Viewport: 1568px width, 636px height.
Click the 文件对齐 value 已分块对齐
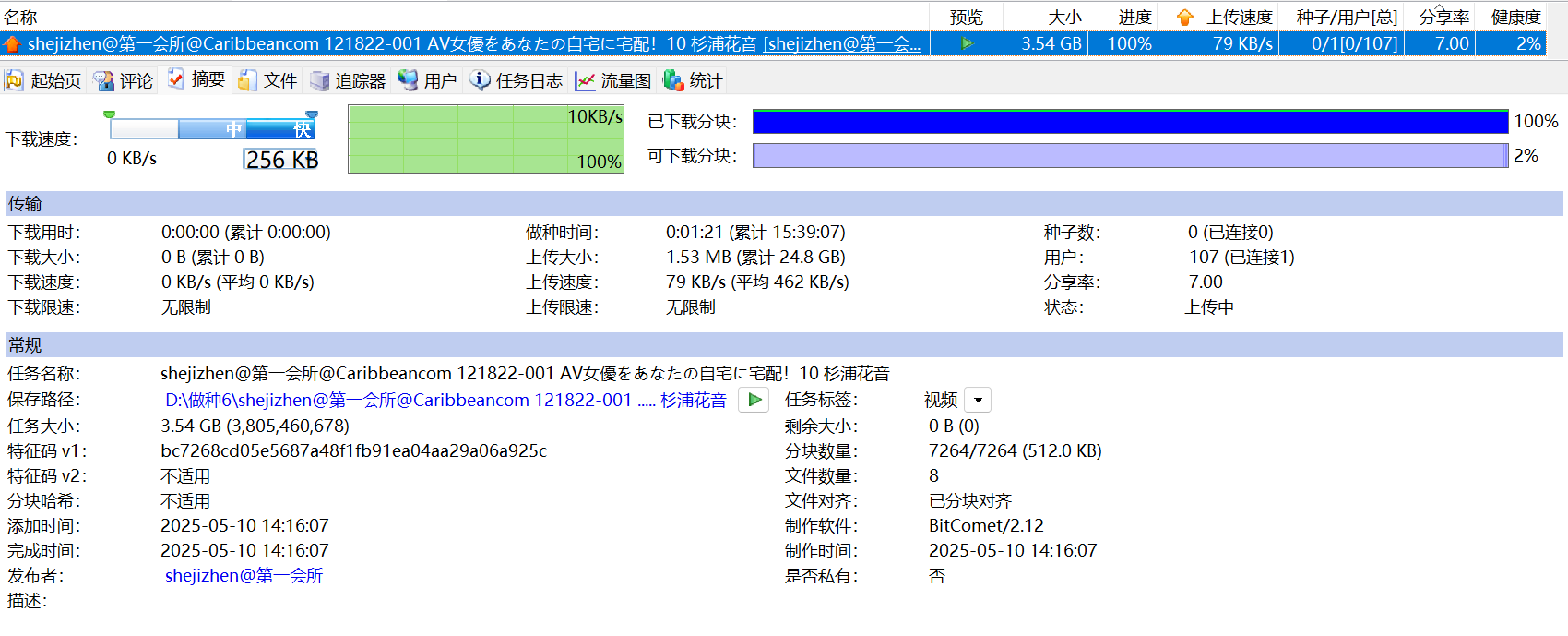(970, 501)
